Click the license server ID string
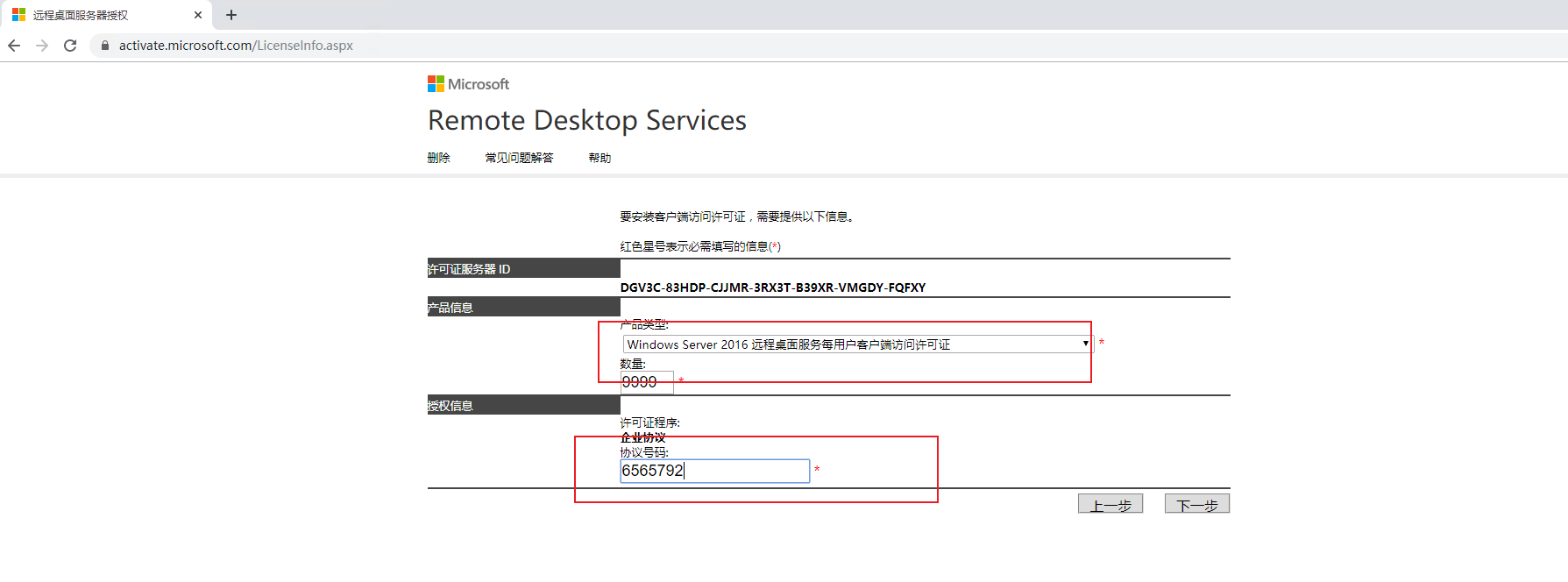The height and width of the screenshot is (582, 1568). click(x=772, y=287)
